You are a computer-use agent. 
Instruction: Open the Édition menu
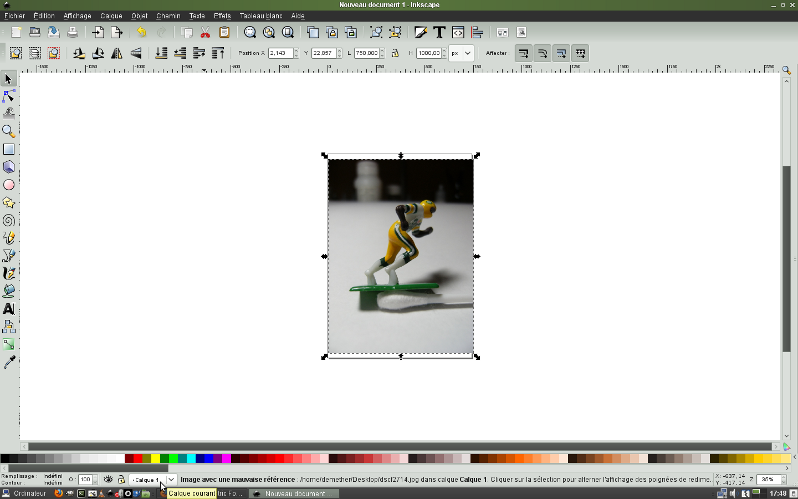pos(44,16)
